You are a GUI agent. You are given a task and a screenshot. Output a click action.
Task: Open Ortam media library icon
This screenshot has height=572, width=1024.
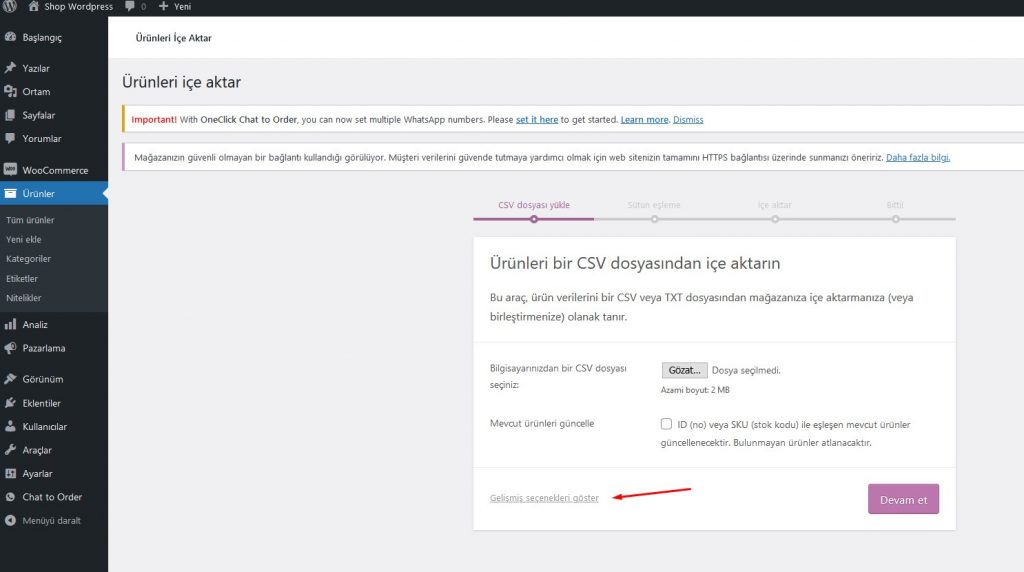coord(10,92)
